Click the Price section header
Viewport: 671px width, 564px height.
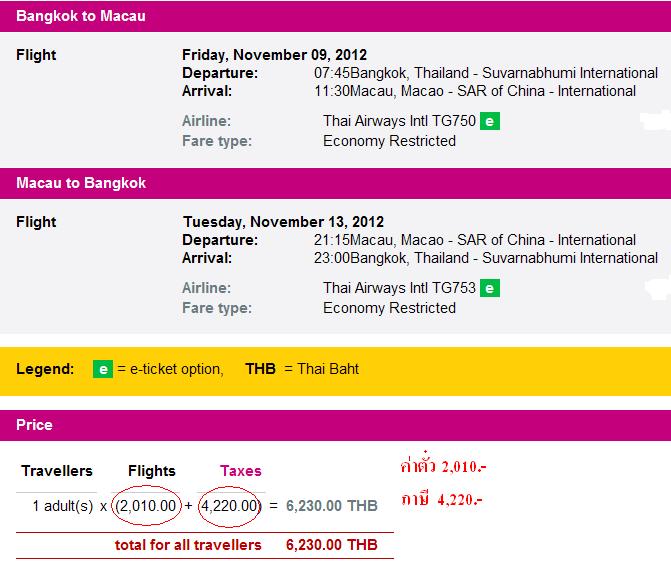click(x=336, y=425)
